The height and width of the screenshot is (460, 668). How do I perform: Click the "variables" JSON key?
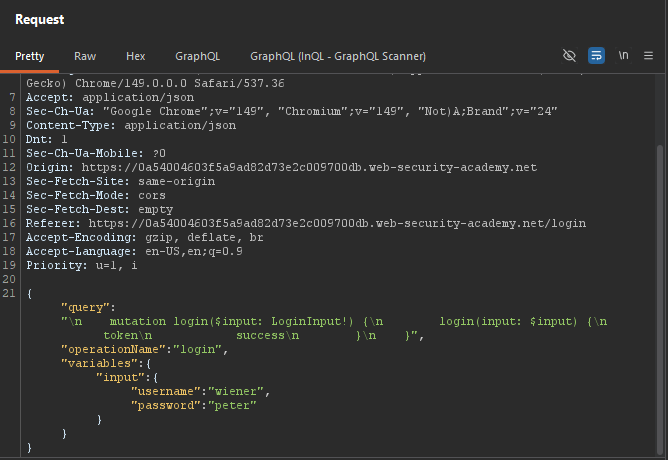click(99, 364)
